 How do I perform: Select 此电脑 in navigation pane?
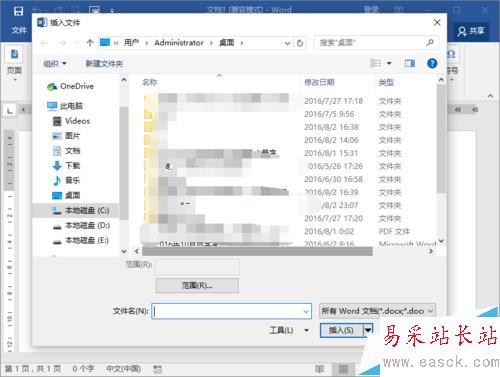65,106
